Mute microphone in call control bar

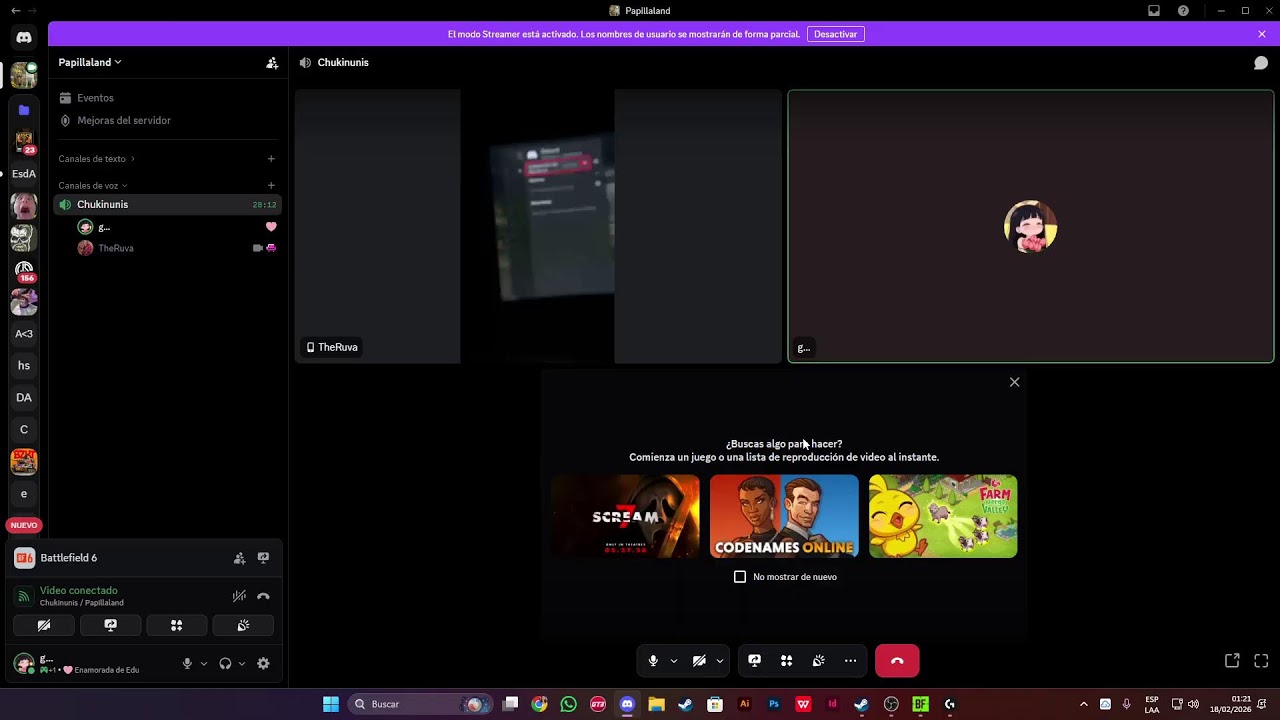(653, 661)
